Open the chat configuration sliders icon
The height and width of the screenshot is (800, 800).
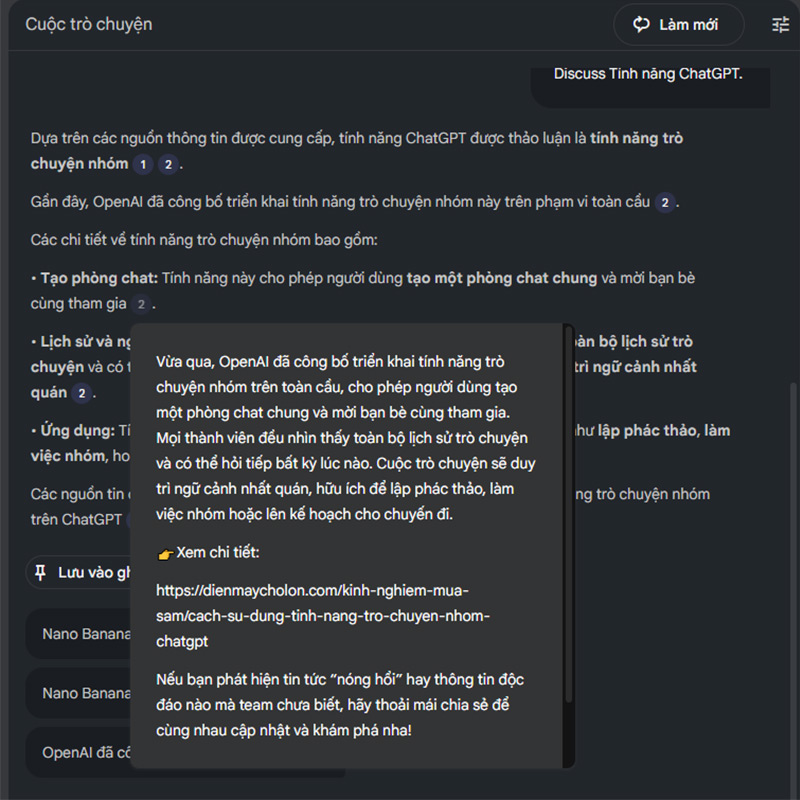click(780, 25)
